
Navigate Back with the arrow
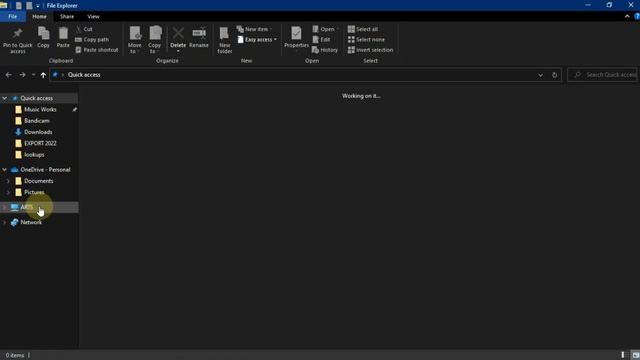(x=9, y=75)
